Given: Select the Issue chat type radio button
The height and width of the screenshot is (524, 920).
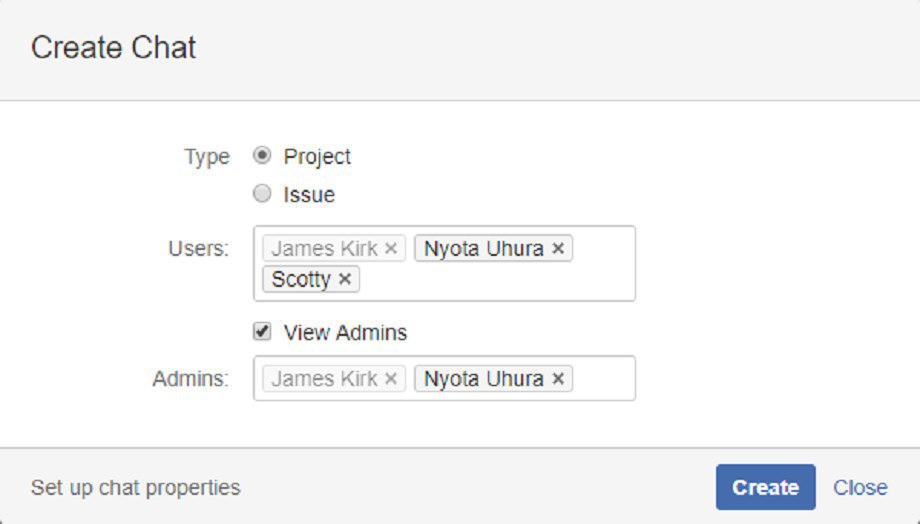Looking at the screenshot, I should point(262,194).
